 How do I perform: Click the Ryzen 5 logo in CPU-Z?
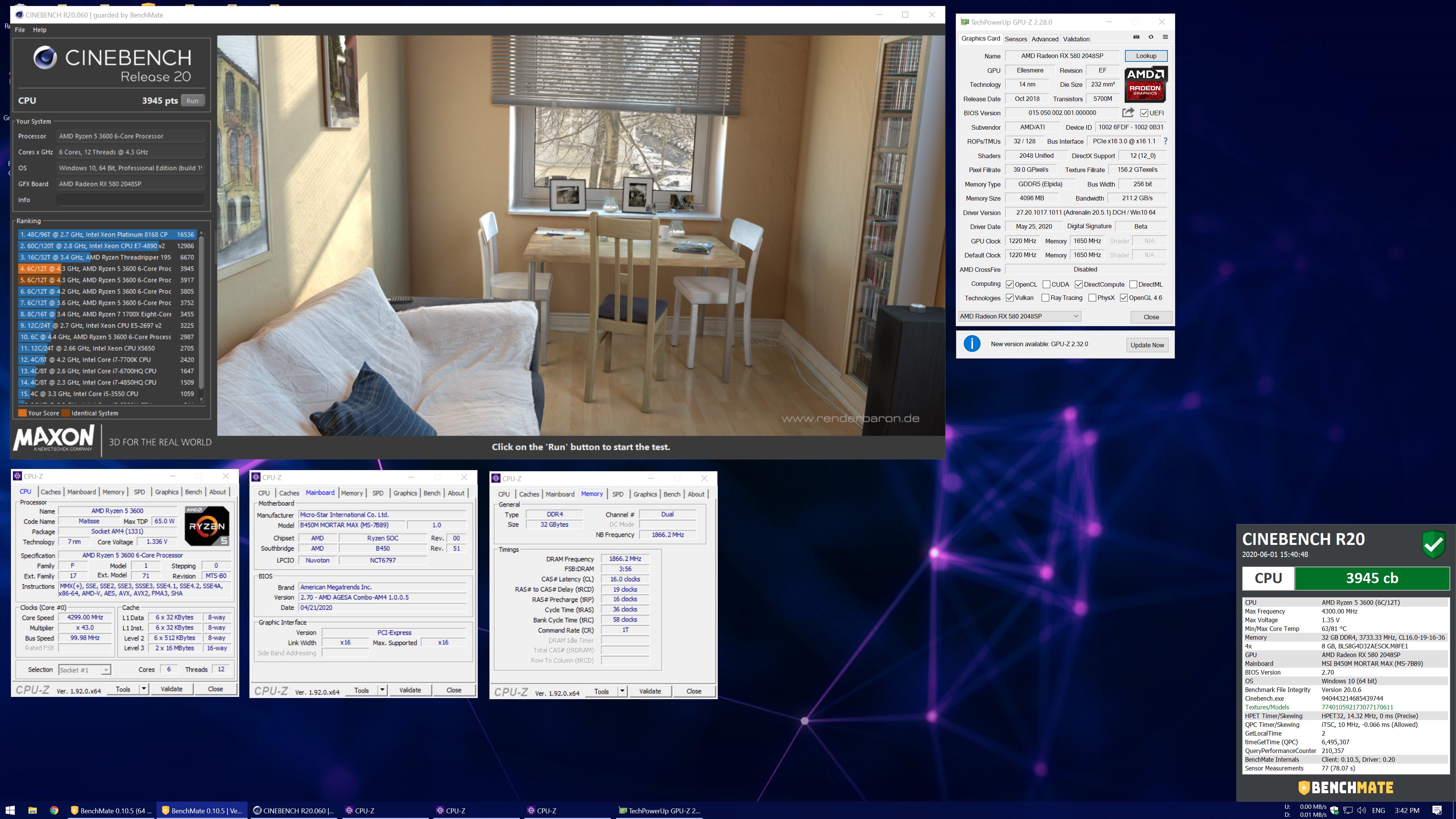[x=207, y=526]
